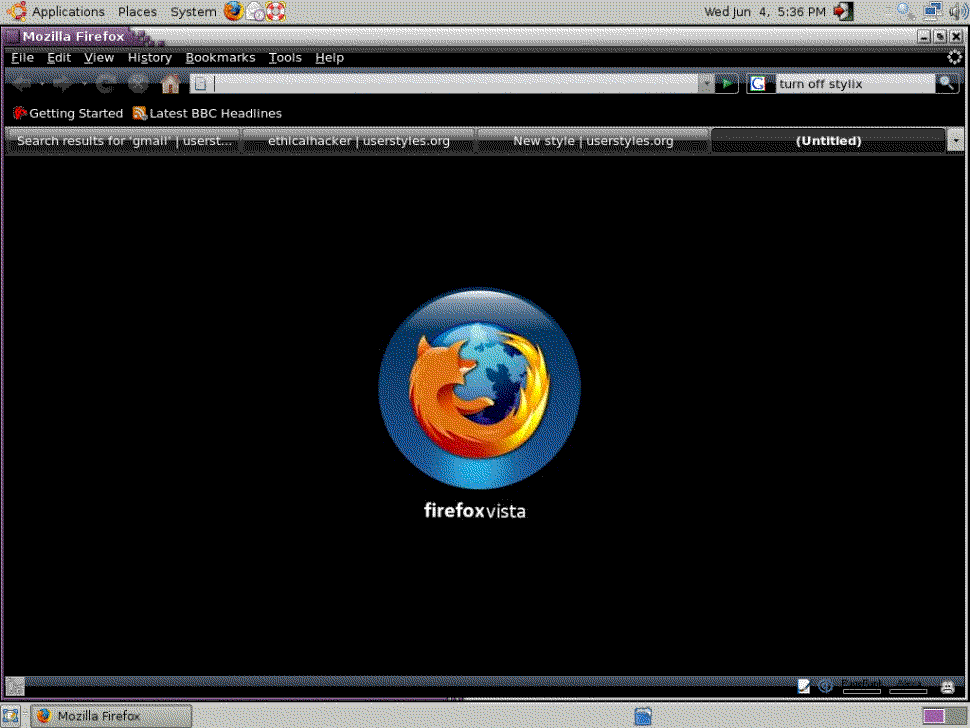970x728 pixels.
Task: Click the search tool tray icon
Action: pyautogui.click(x=906, y=11)
